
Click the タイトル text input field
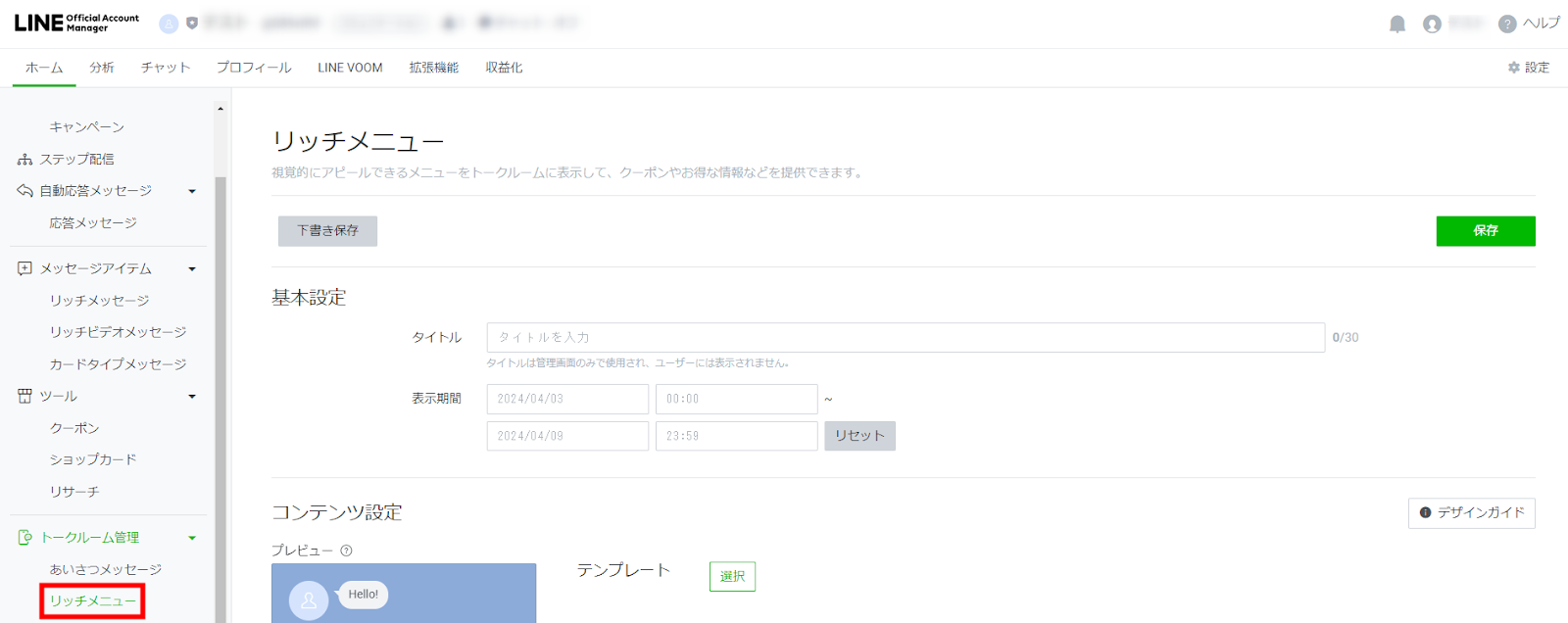click(x=905, y=337)
